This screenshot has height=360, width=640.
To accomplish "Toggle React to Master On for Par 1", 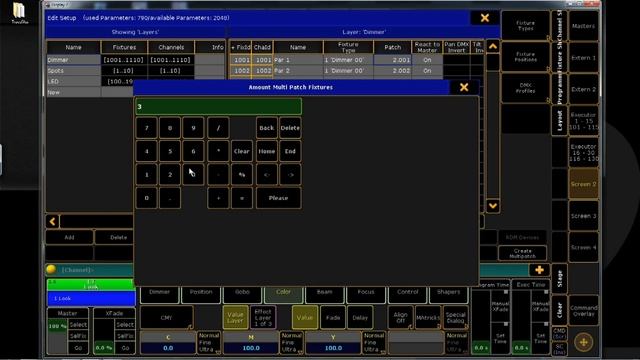I will click(x=427, y=60).
